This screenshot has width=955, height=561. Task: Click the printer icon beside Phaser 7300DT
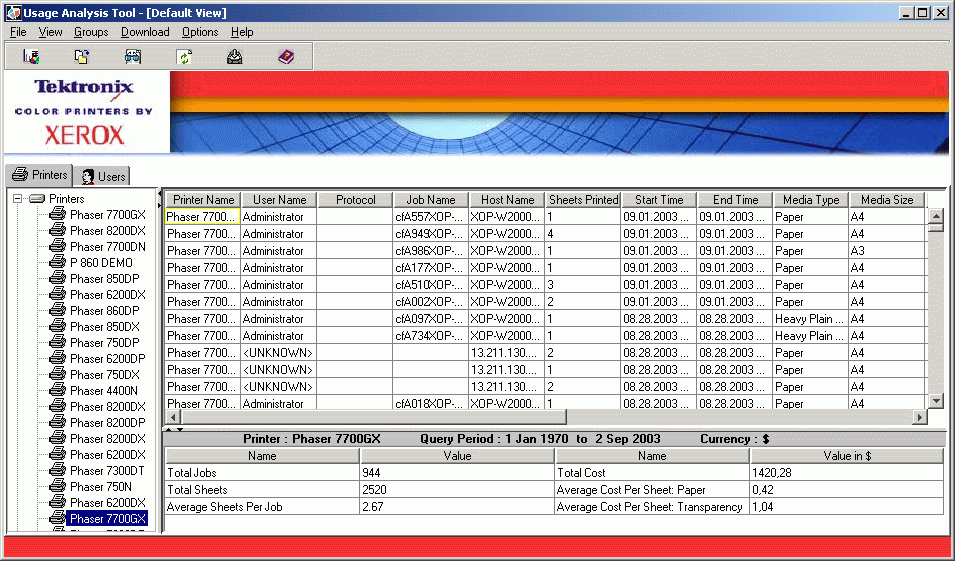[58, 470]
